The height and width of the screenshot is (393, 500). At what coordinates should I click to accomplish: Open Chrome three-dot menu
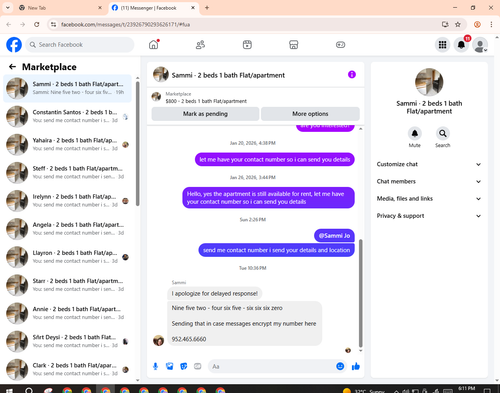(491, 24)
